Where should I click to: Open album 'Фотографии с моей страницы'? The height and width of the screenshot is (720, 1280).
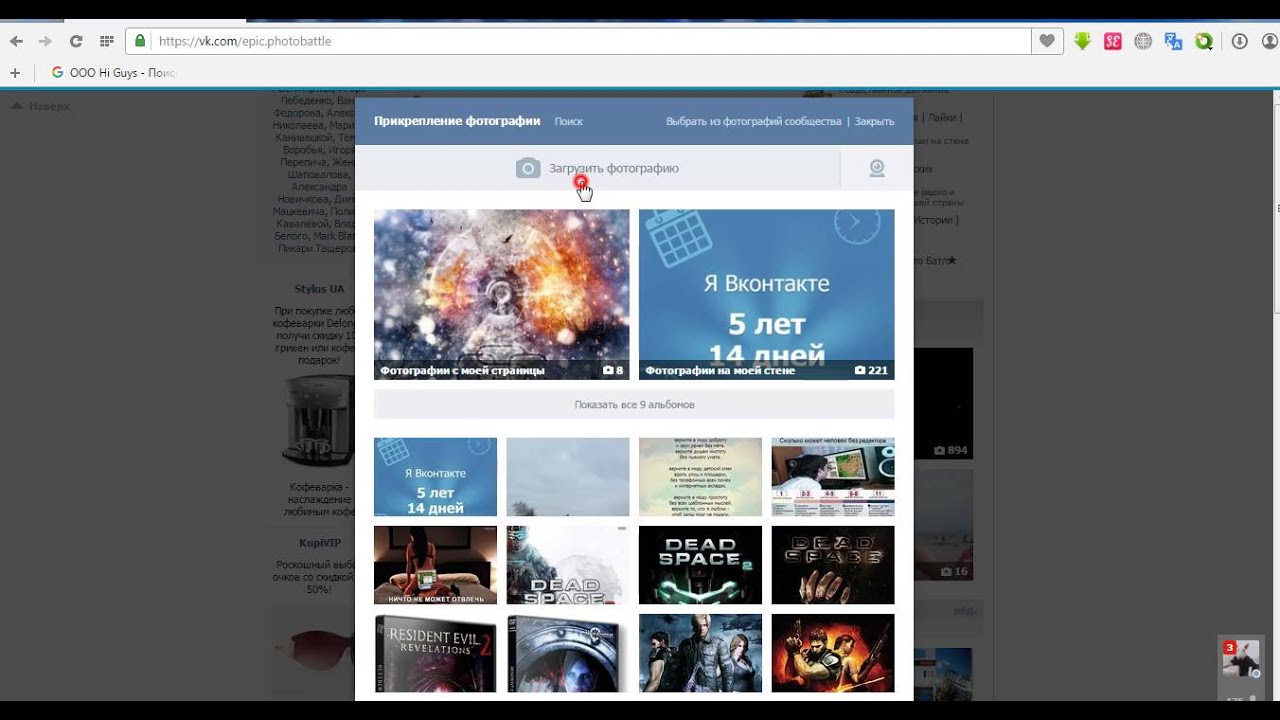[x=501, y=294]
